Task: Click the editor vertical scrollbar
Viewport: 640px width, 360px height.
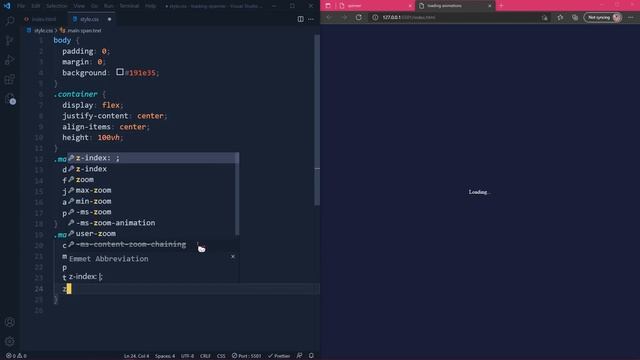Action: [317, 120]
